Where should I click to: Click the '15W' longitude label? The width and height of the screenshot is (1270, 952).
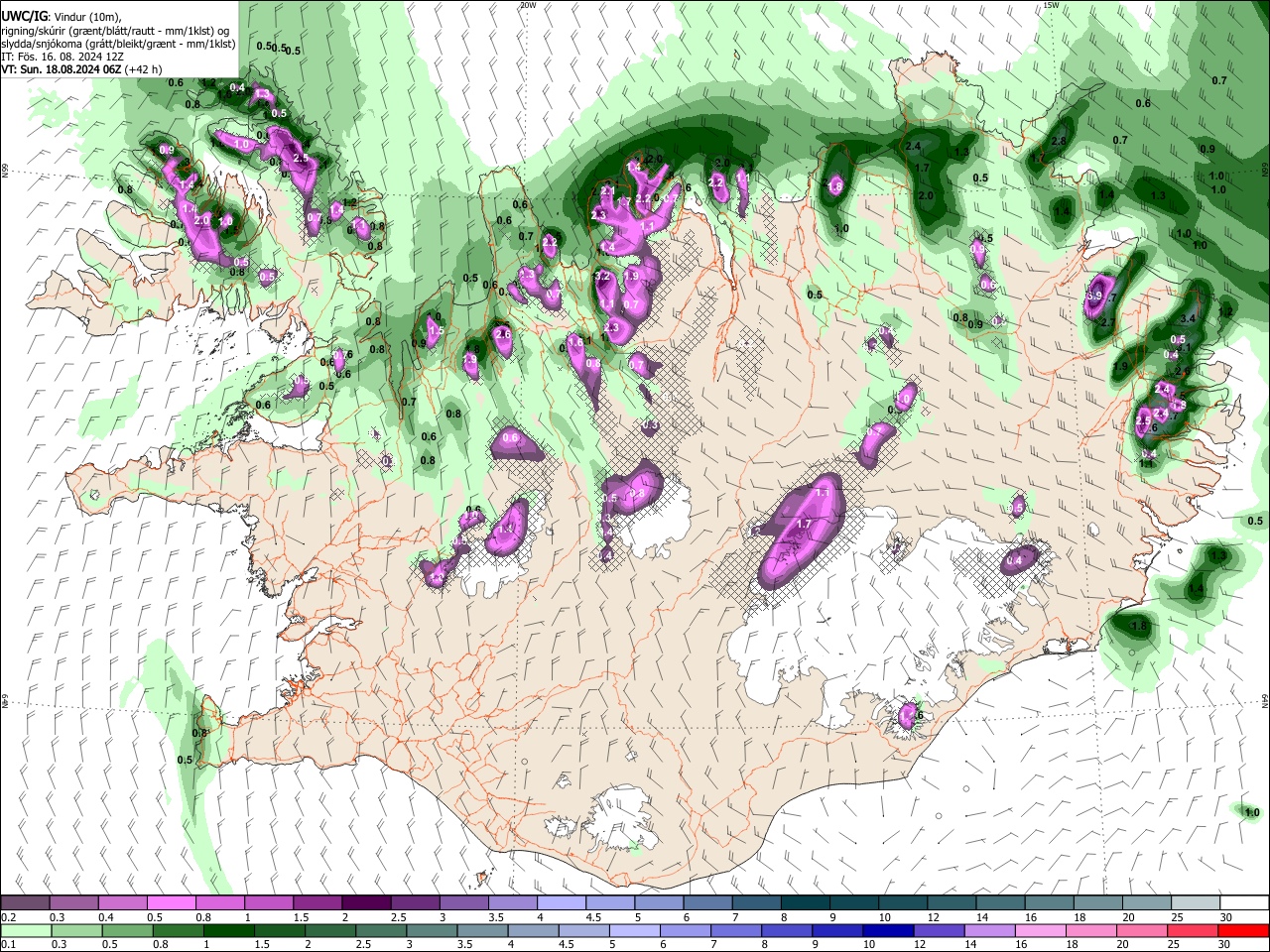point(1051,5)
